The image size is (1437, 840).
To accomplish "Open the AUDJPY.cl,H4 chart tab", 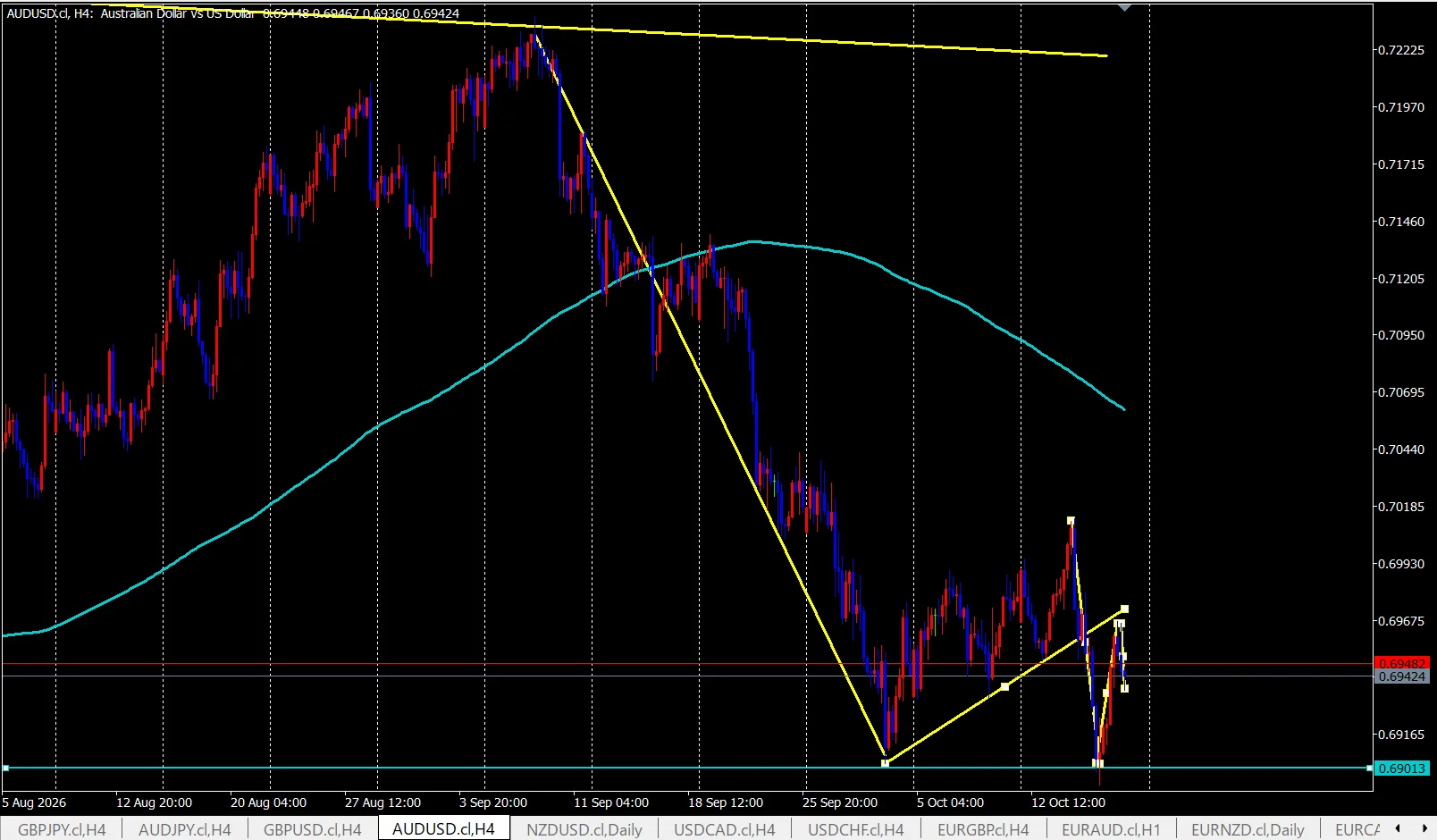I will [184, 829].
